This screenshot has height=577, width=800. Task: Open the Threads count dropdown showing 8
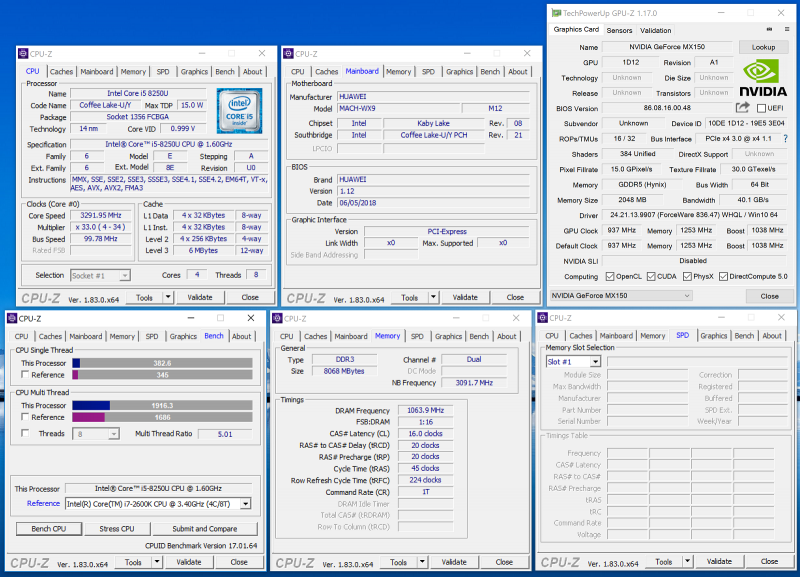pos(113,434)
